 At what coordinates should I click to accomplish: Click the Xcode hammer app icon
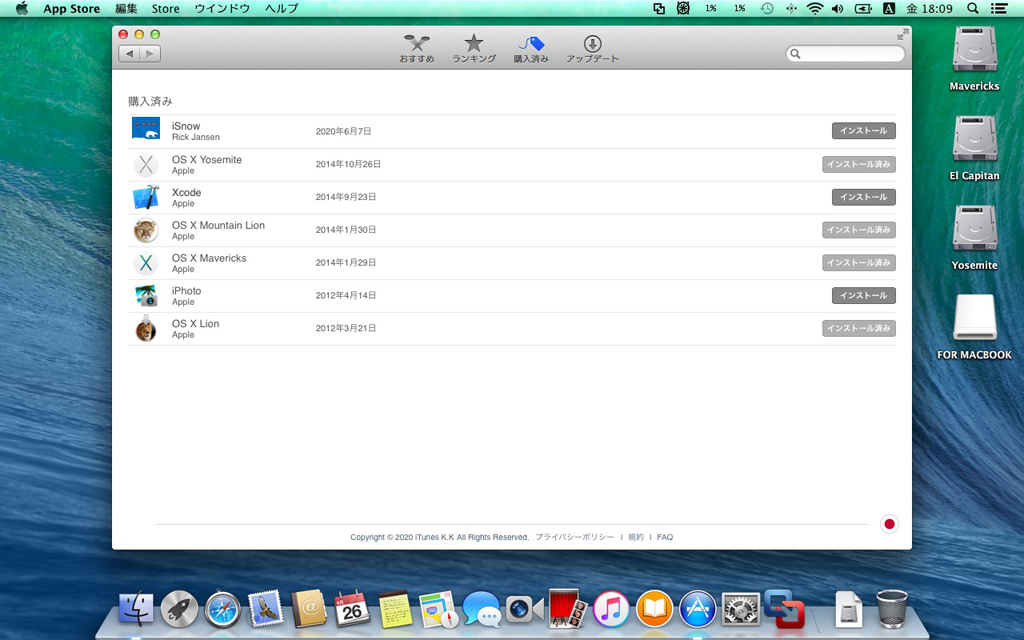pyautogui.click(x=146, y=197)
